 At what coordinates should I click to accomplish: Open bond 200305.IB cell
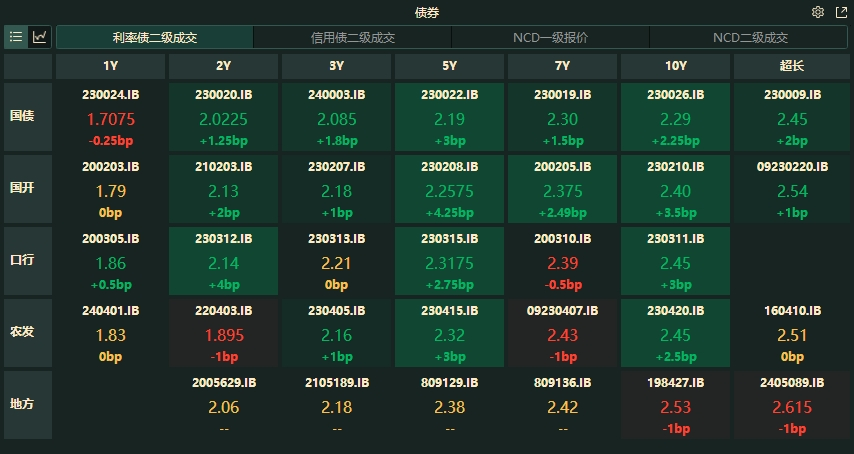(111, 261)
